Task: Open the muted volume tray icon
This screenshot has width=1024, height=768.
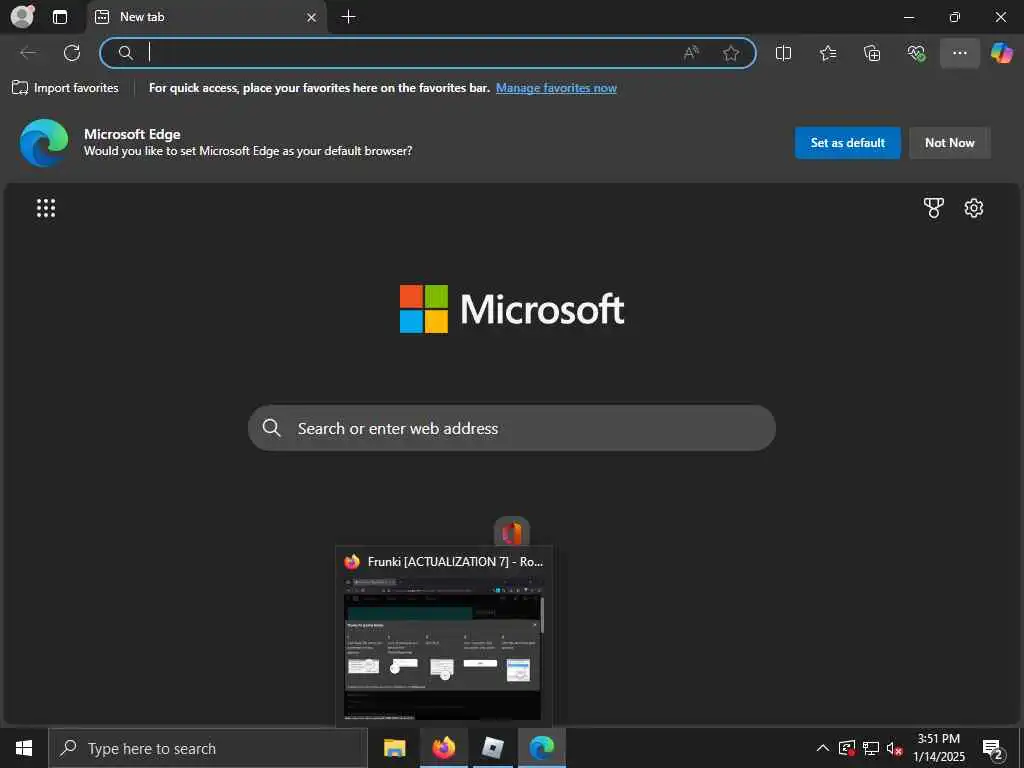Action: pos(895,748)
